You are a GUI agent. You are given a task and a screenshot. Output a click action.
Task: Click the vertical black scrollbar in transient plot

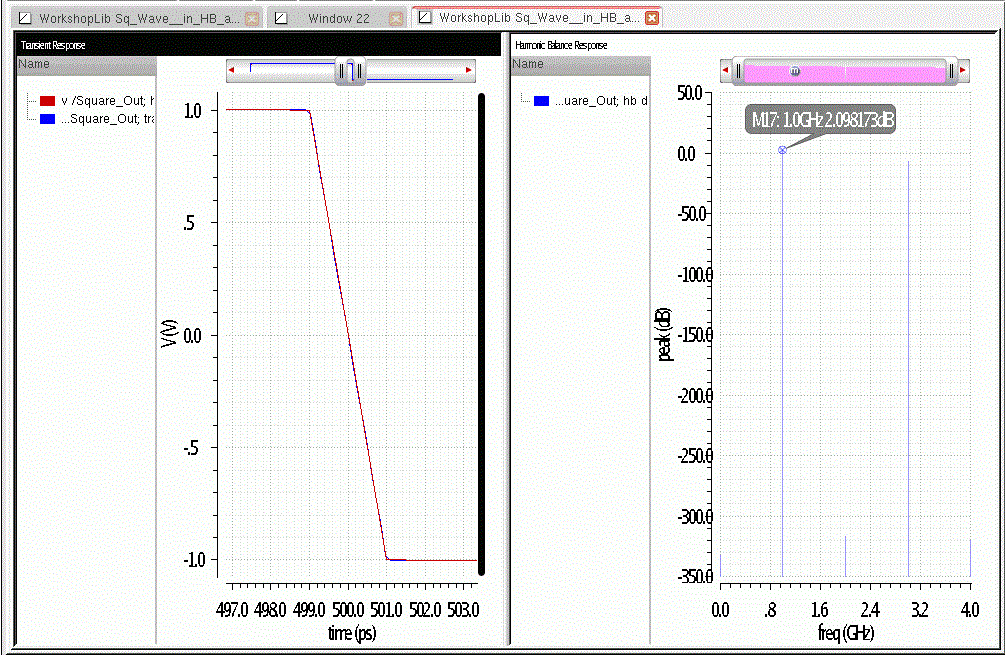481,335
